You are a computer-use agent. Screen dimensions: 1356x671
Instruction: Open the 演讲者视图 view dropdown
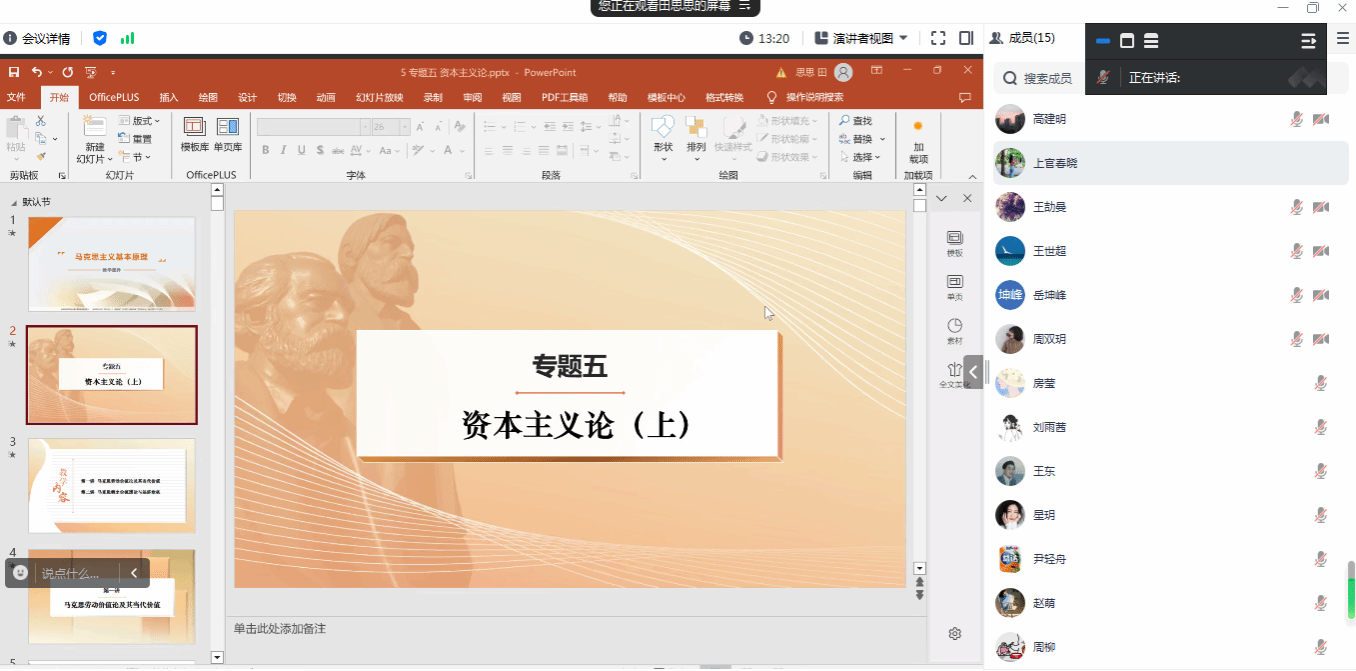click(861, 38)
